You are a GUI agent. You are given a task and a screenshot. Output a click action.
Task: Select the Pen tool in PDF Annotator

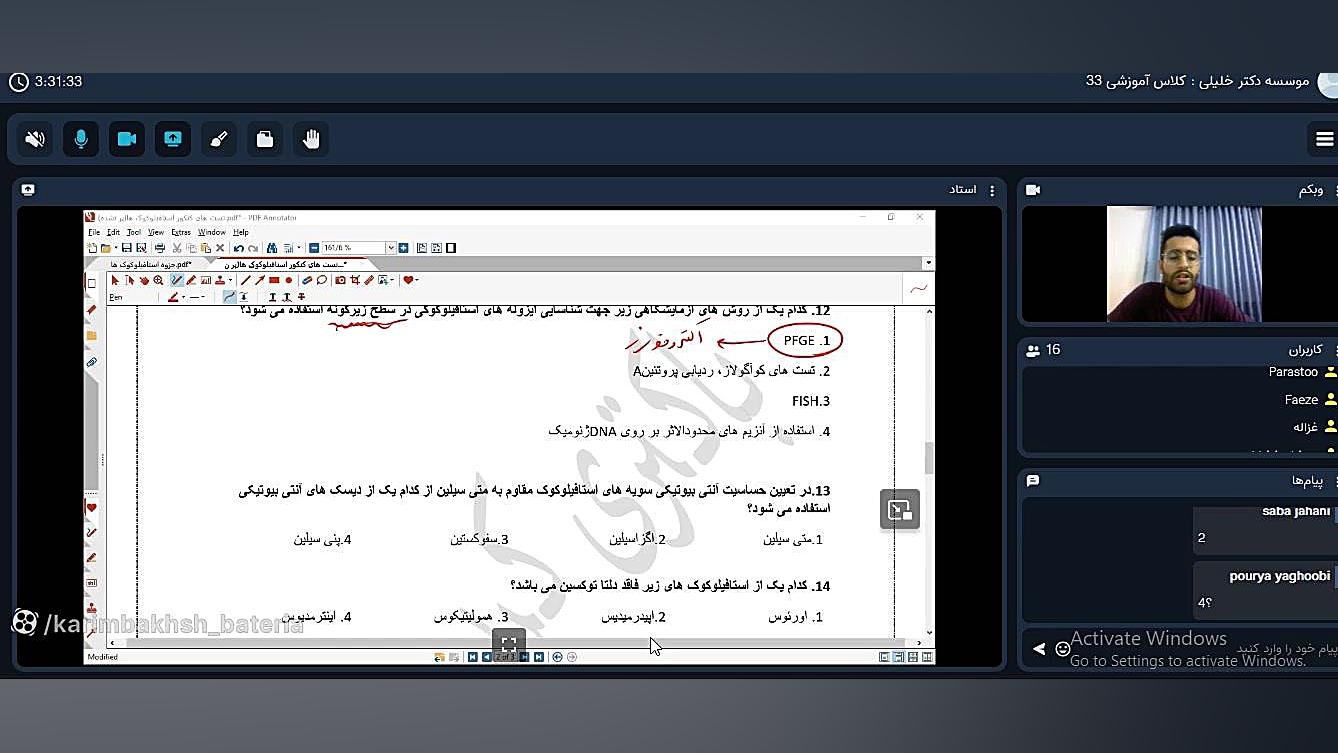pos(176,281)
